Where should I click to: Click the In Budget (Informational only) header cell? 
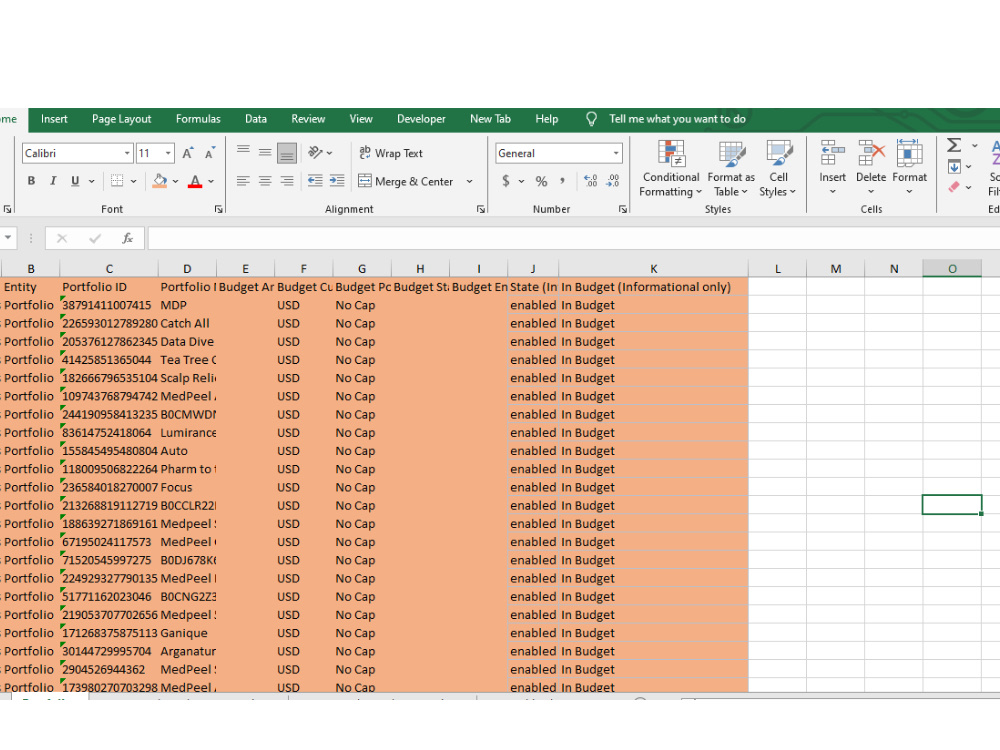(x=654, y=287)
